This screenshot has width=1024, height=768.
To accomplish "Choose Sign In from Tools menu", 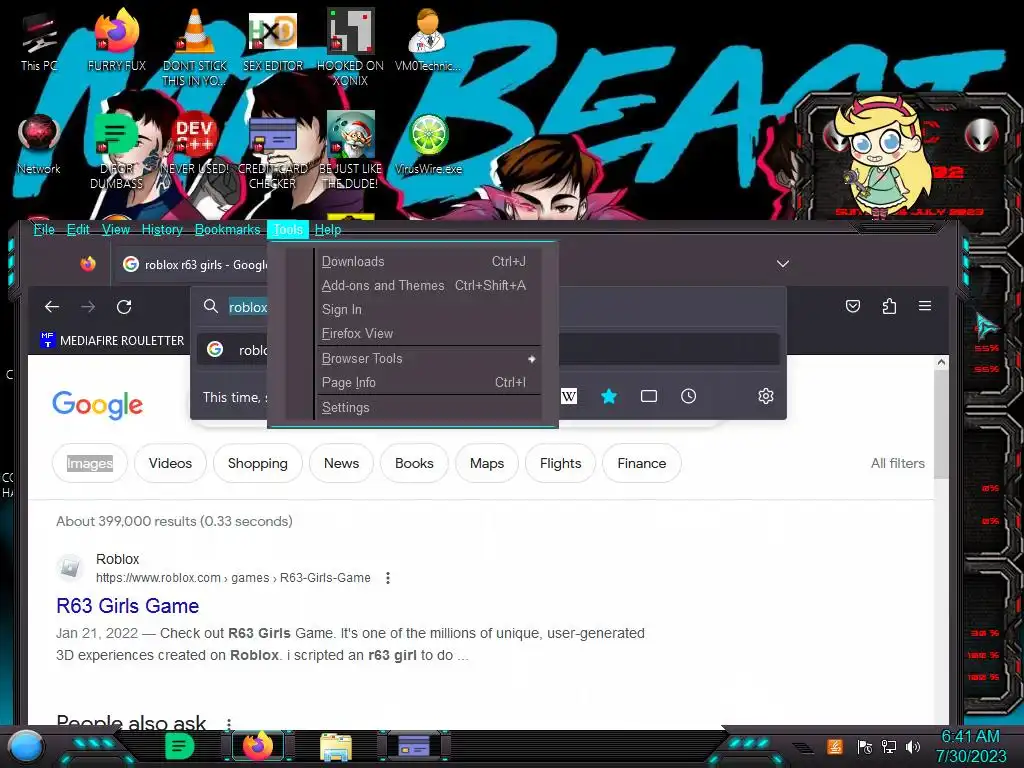I will tap(428, 310).
